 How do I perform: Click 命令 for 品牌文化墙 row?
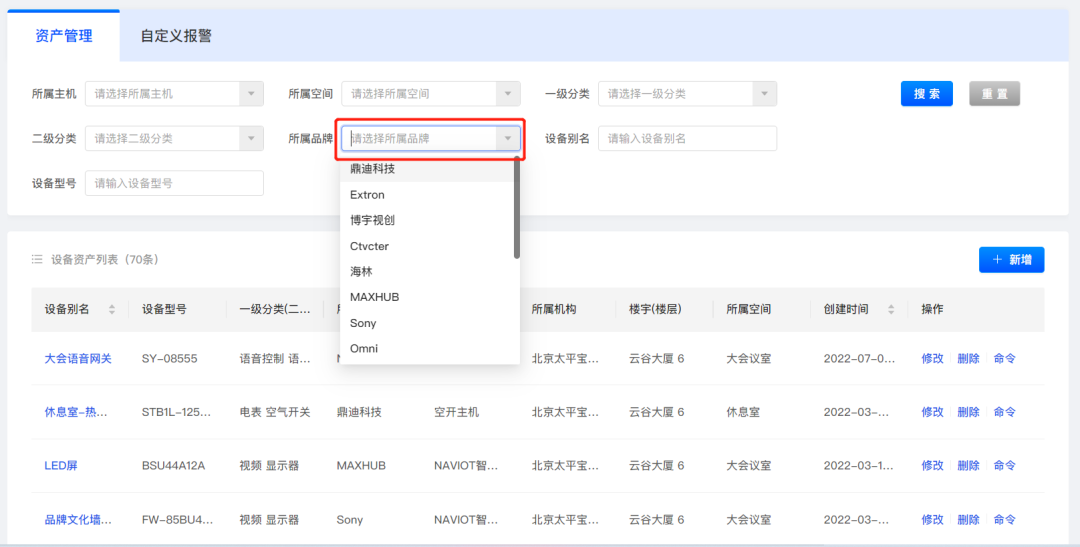pos(1004,519)
